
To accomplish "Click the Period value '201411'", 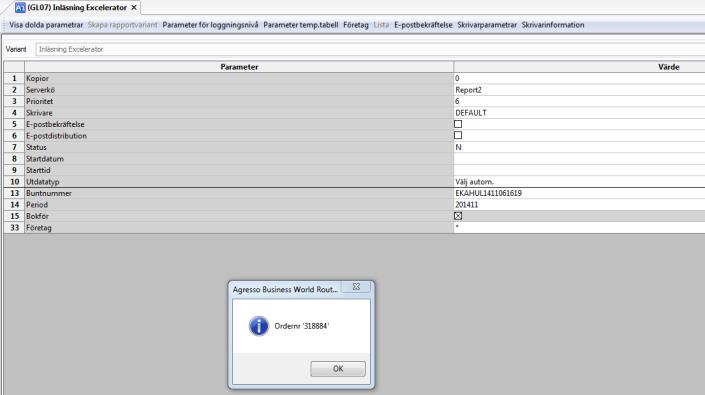I will (580, 205).
